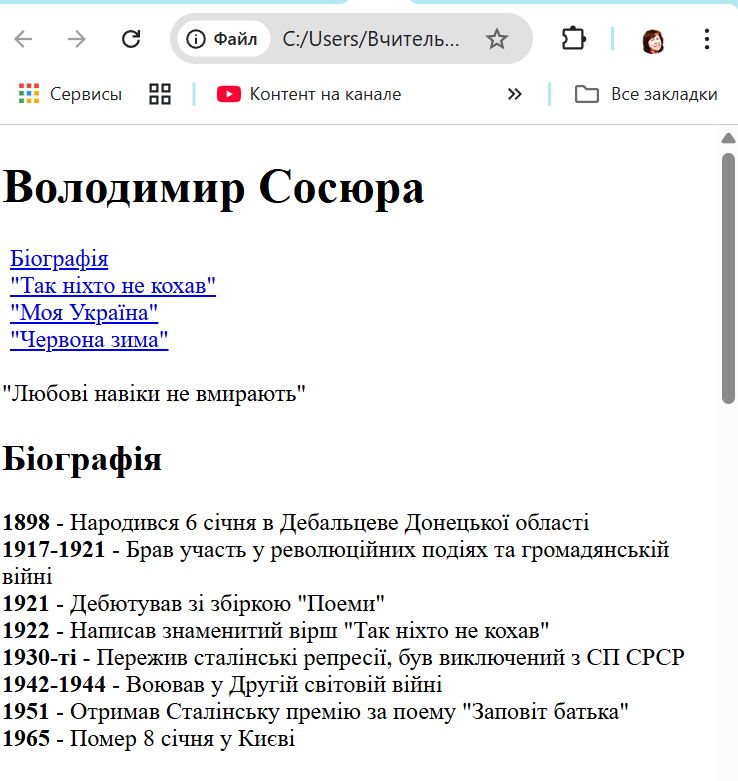Viewport: 738px width, 781px height.
Task: Bookmark this page with star icon
Action: point(496,39)
